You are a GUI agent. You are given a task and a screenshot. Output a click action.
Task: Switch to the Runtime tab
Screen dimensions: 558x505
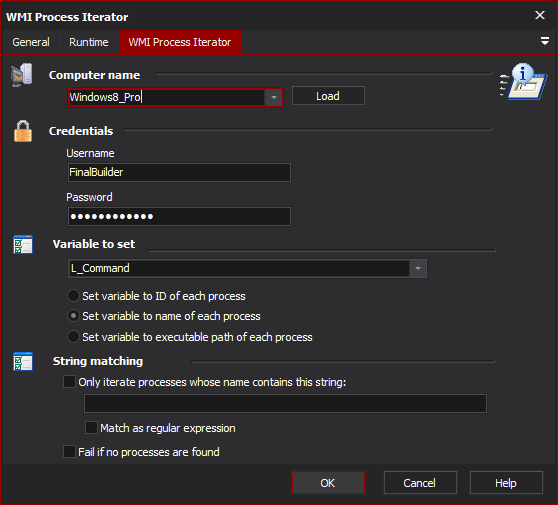point(89,42)
